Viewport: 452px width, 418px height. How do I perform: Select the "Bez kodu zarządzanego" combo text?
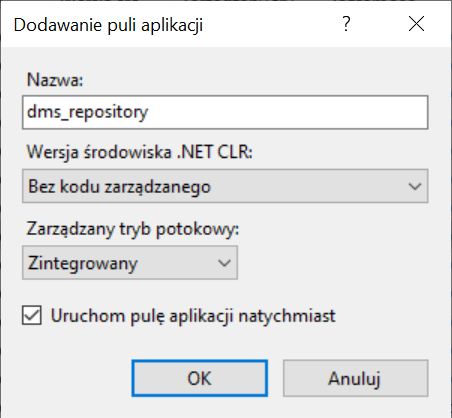click(119, 186)
